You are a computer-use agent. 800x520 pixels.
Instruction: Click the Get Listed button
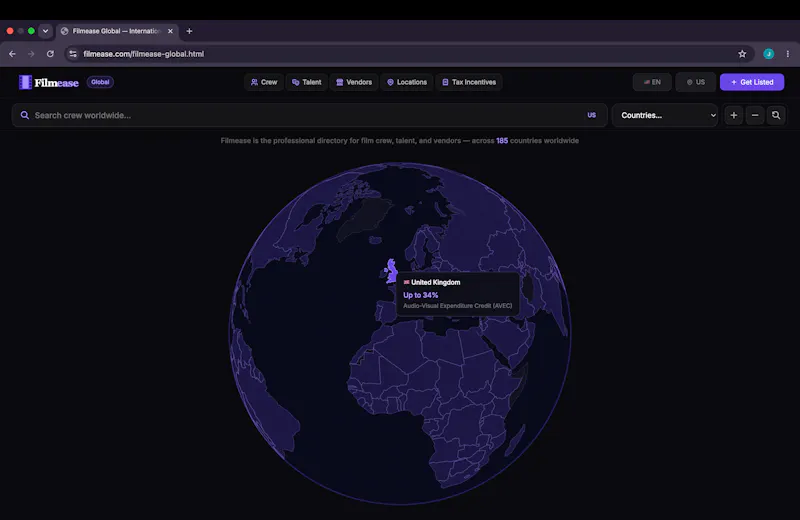click(752, 82)
